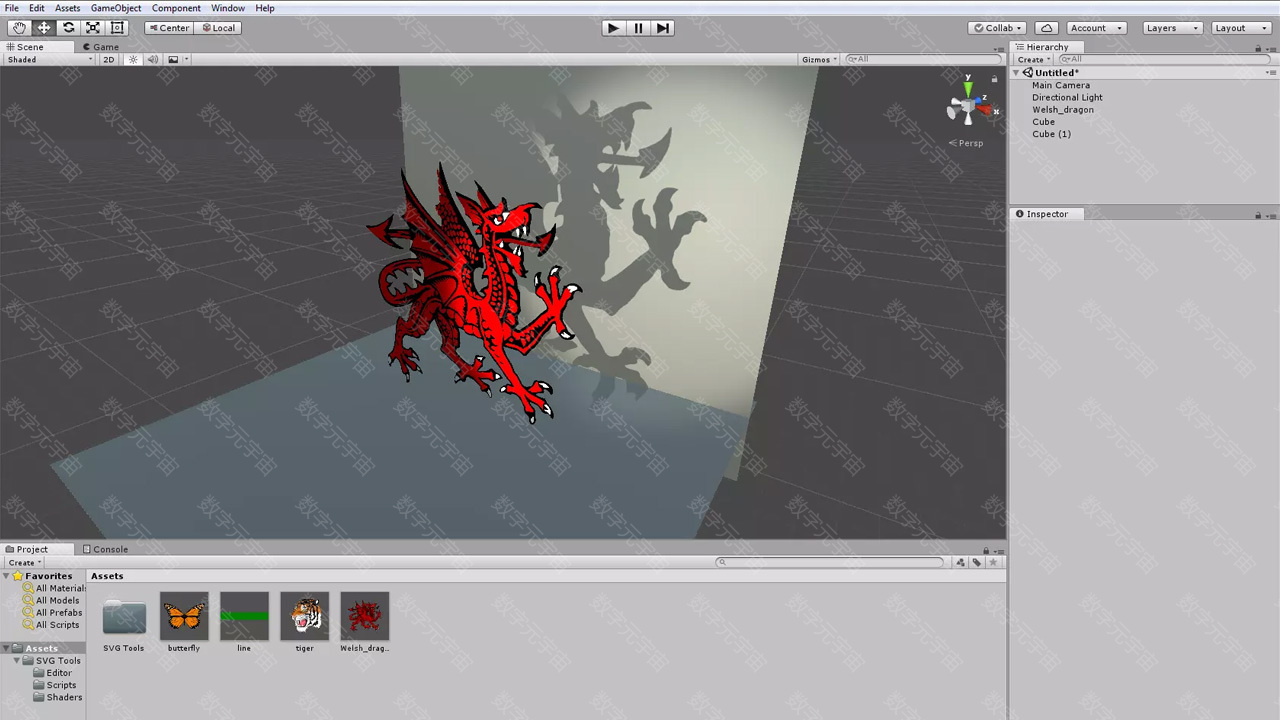
Task: Select the Welsh_dragon asset thumbnail
Action: (x=364, y=616)
